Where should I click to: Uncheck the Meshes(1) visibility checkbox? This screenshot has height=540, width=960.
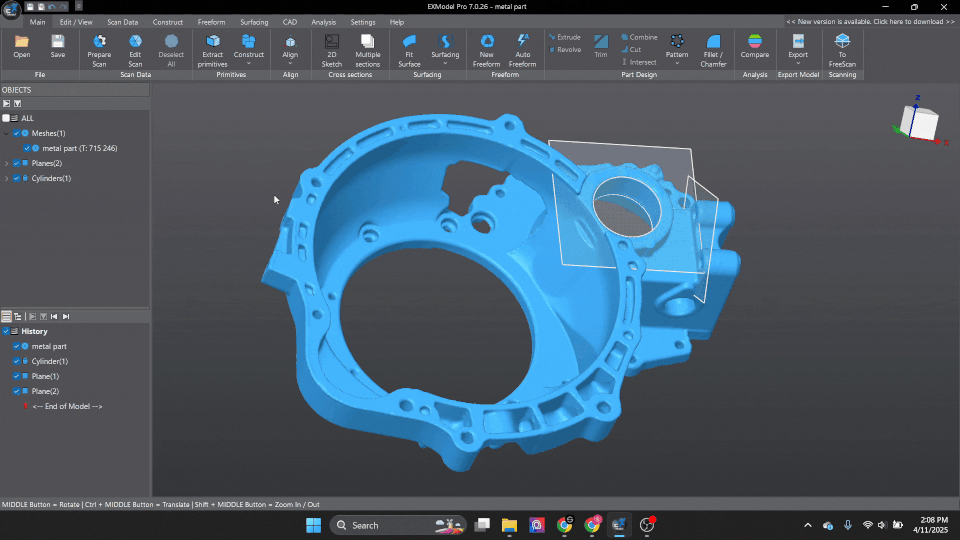click(x=17, y=133)
